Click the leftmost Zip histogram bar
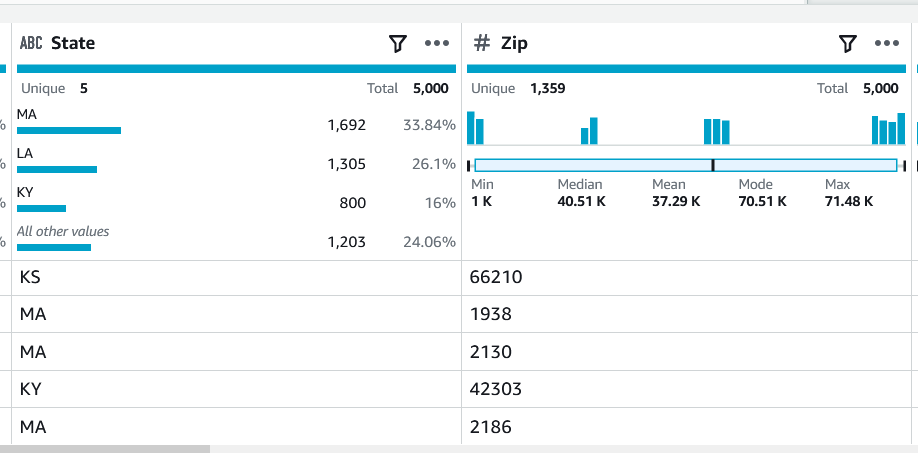This screenshot has width=918, height=453. 472,128
